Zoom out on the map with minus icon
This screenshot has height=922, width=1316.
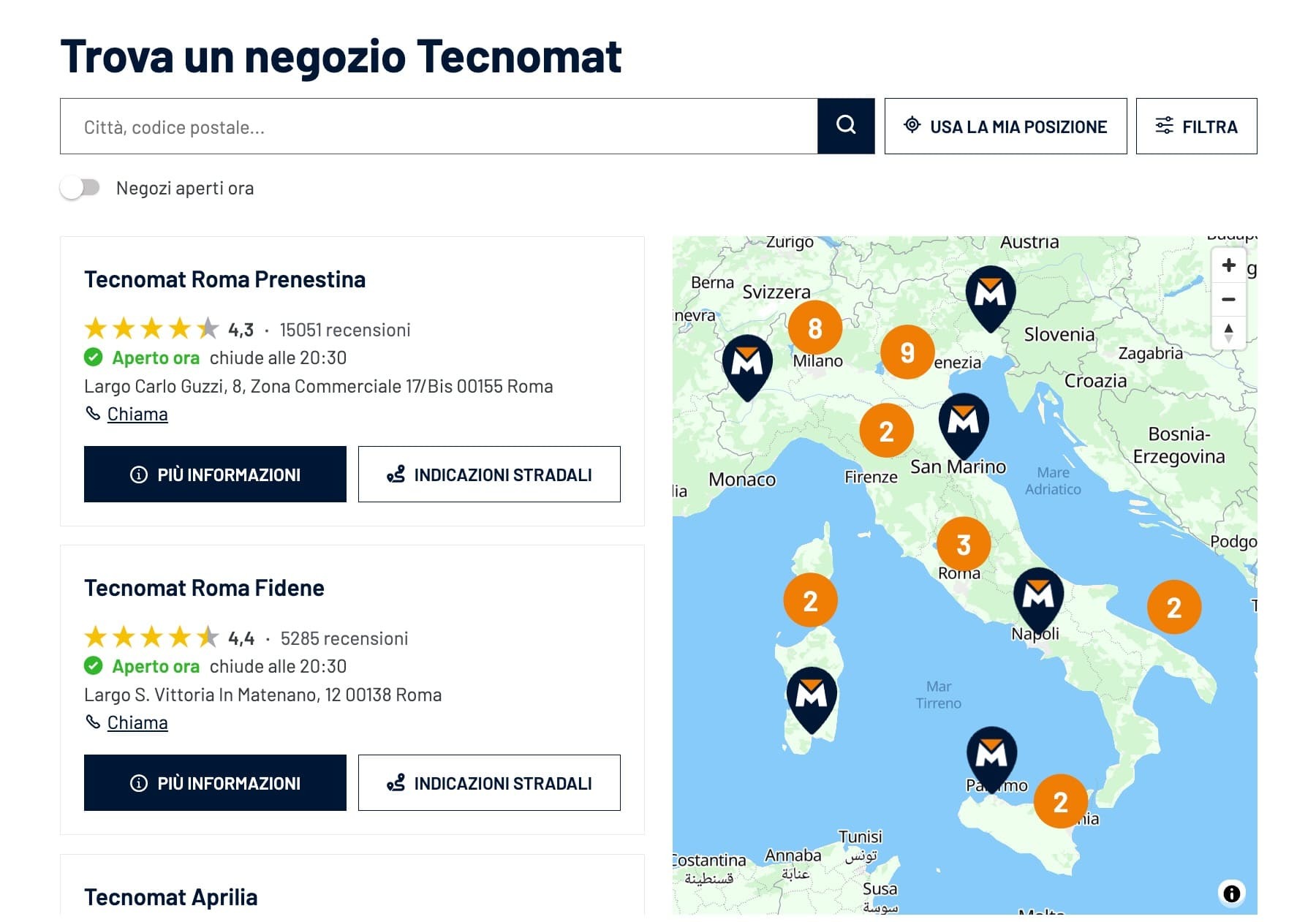tap(1230, 299)
